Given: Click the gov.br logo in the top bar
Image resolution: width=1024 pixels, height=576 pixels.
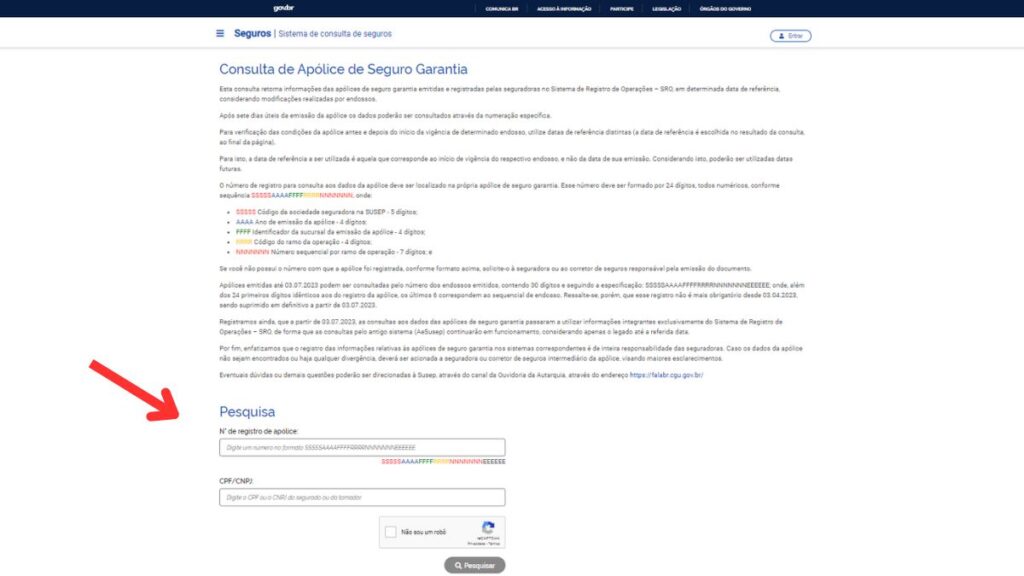Looking at the screenshot, I should pyautogui.click(x=283, y=8).
